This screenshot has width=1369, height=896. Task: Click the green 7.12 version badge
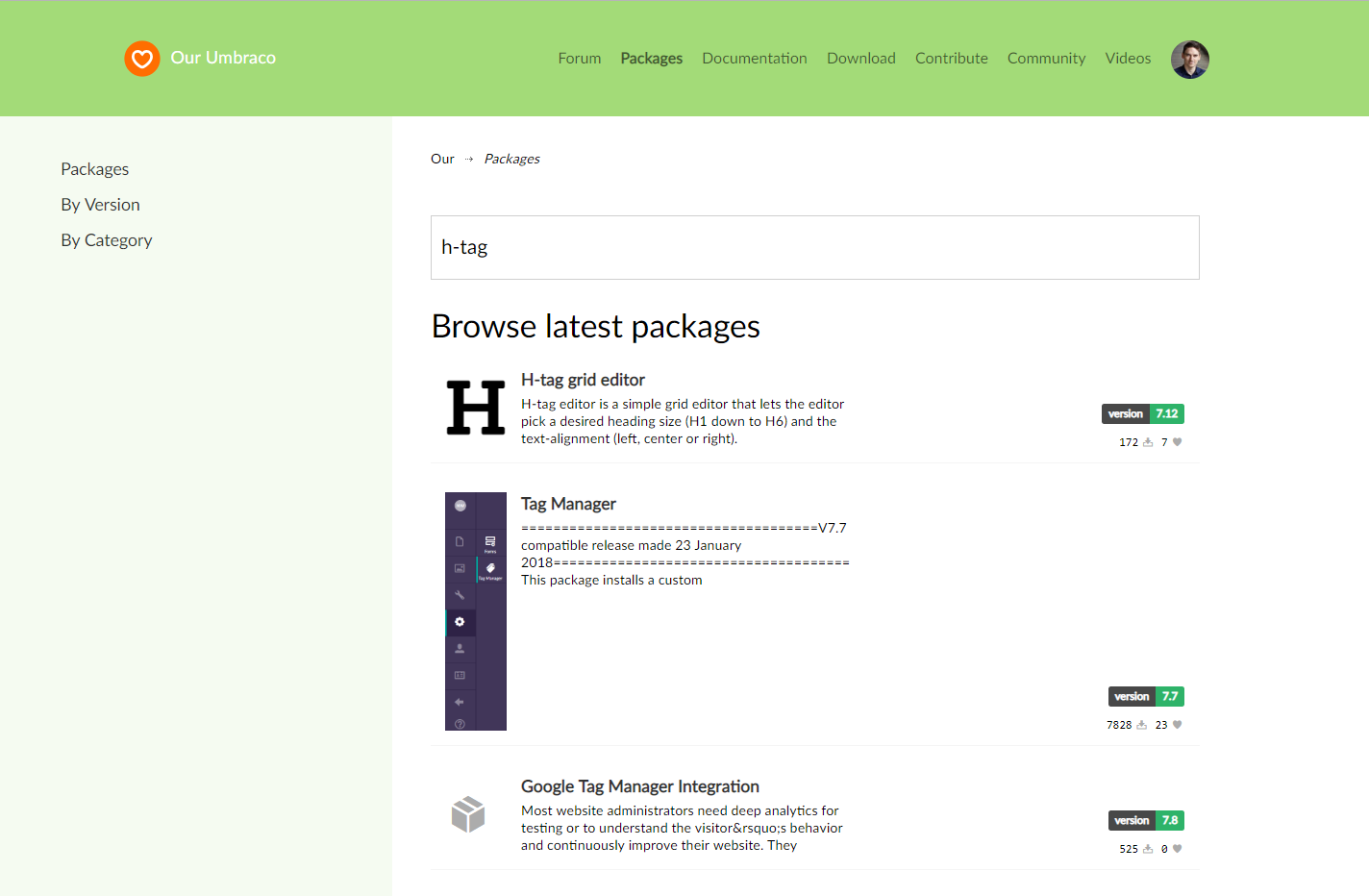pos(1167,413)
